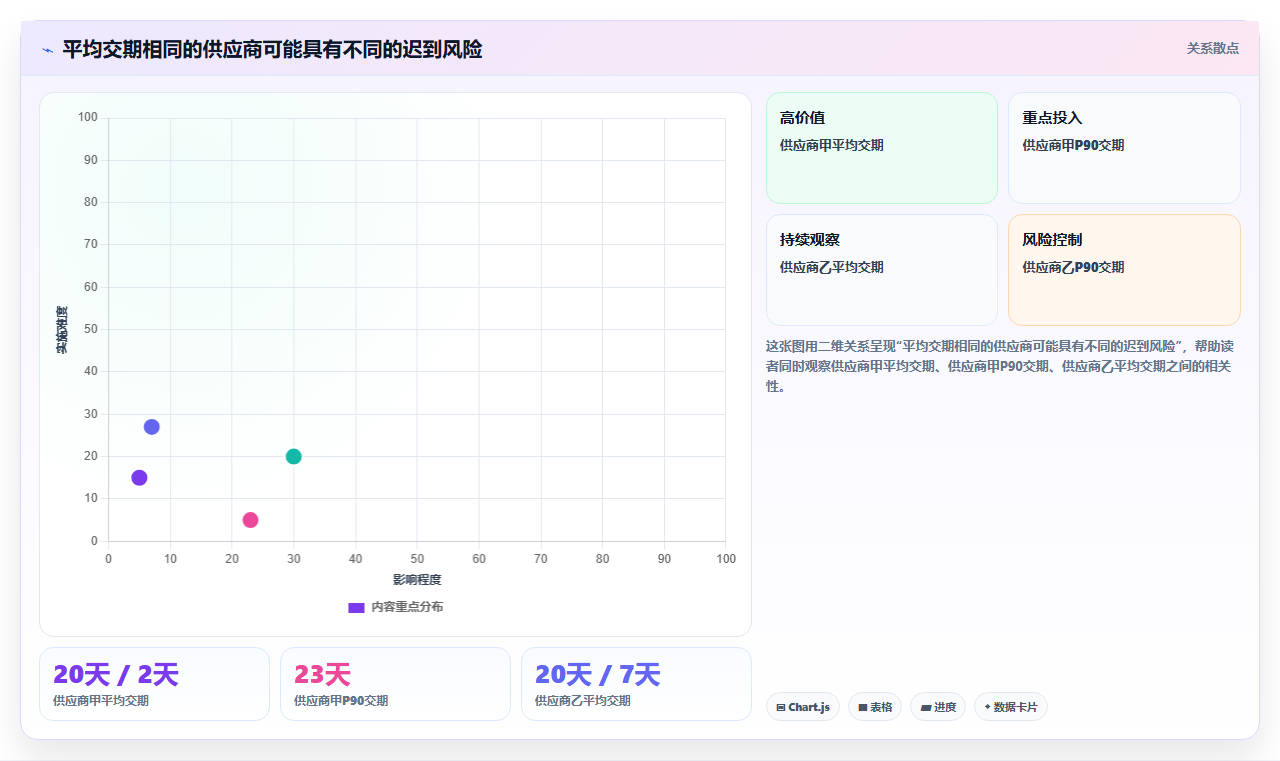Click the description paragraph starting 这张图用二维关系
This screenshot has width=1280, height=761.
point(1000,366)
